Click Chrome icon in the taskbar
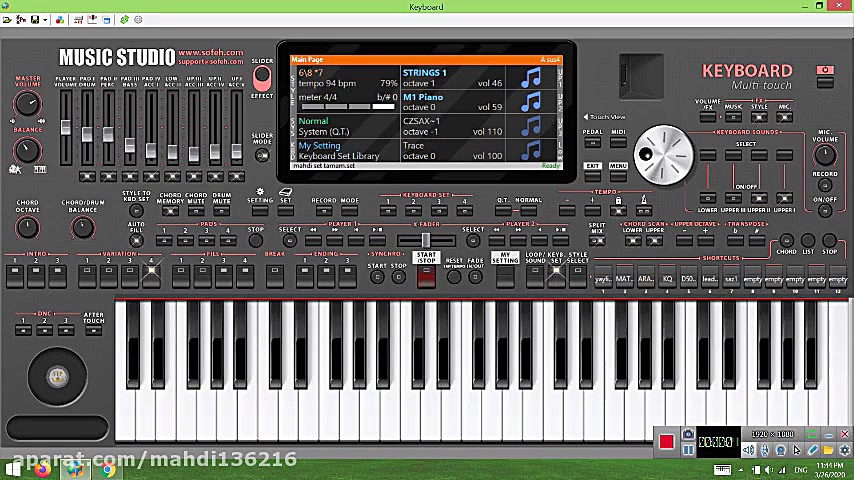 (107, 469)
